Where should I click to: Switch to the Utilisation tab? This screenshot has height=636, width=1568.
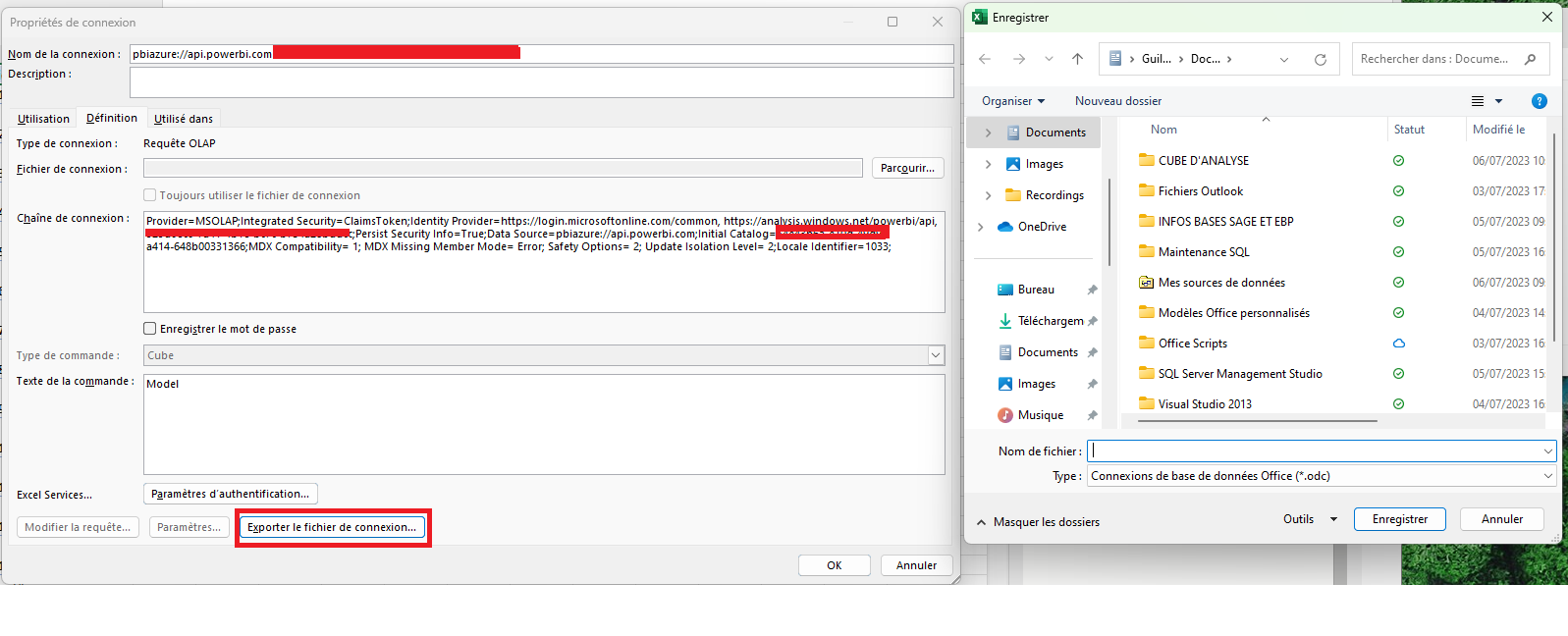(43, 119)
